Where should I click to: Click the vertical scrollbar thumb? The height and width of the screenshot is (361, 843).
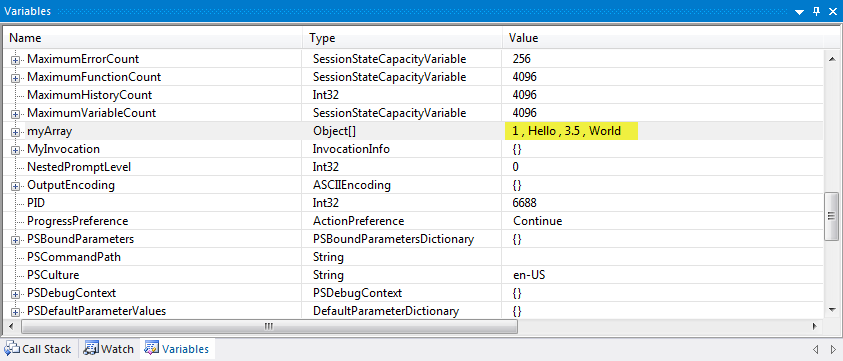coord(832,216)
